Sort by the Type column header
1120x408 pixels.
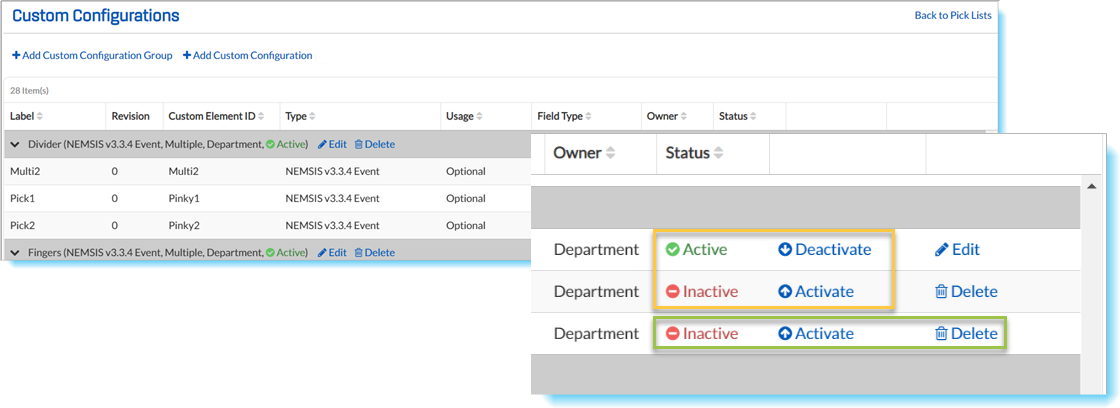[301, 116]
